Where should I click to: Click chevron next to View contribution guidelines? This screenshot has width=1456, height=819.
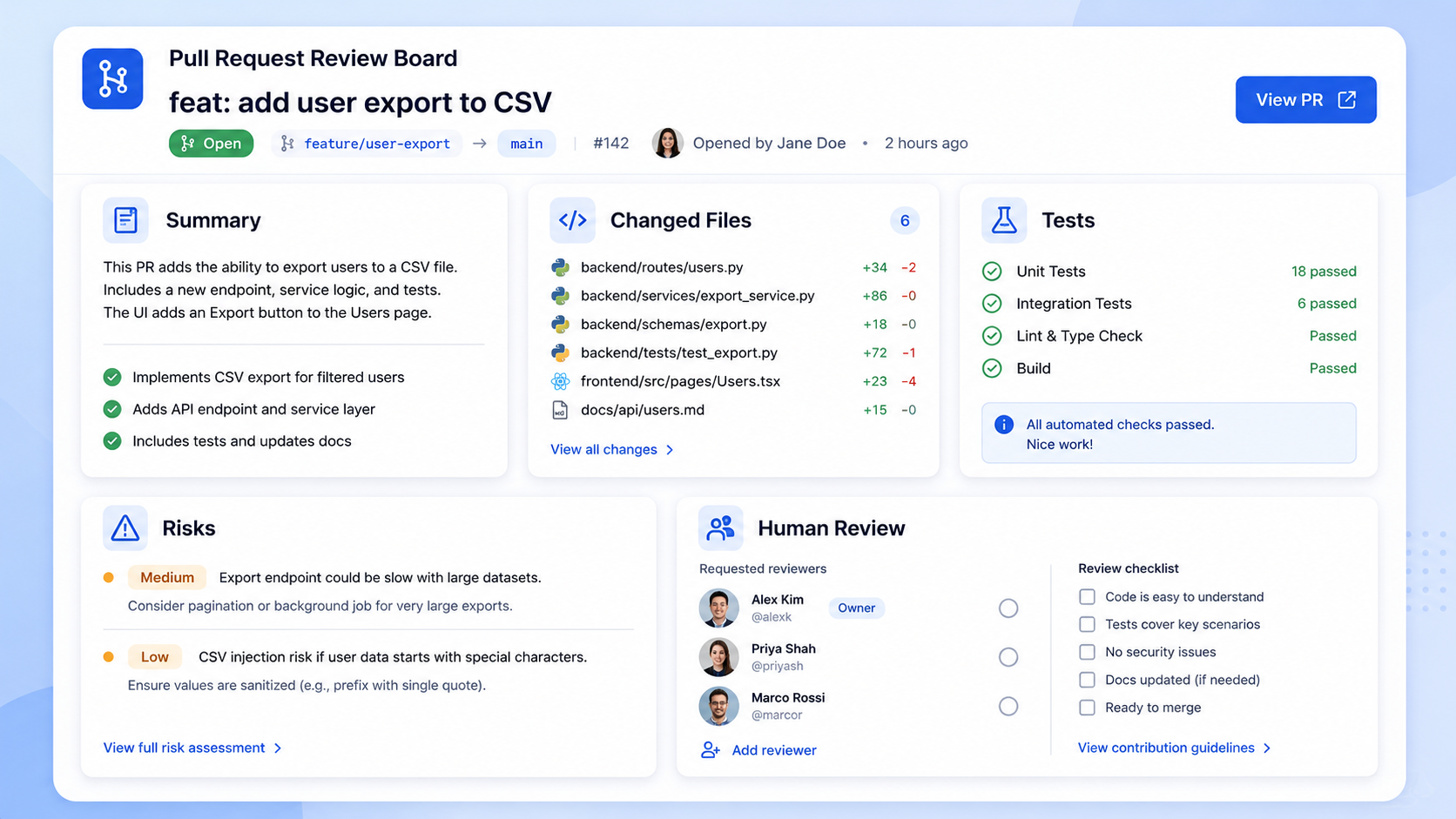tap(1267, 749)
